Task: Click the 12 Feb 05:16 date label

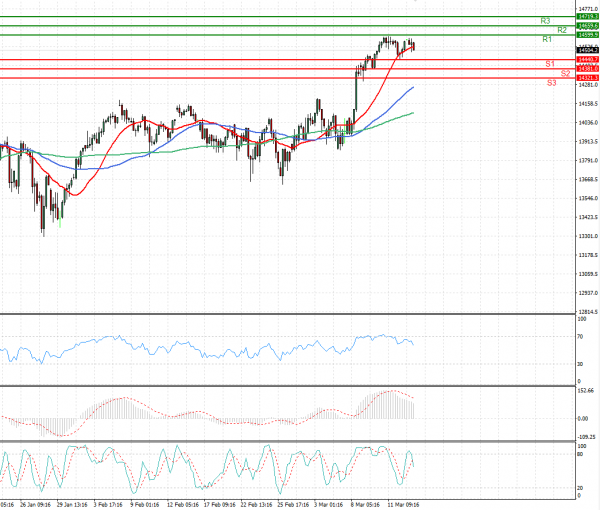Action: (x=183, y=505)
